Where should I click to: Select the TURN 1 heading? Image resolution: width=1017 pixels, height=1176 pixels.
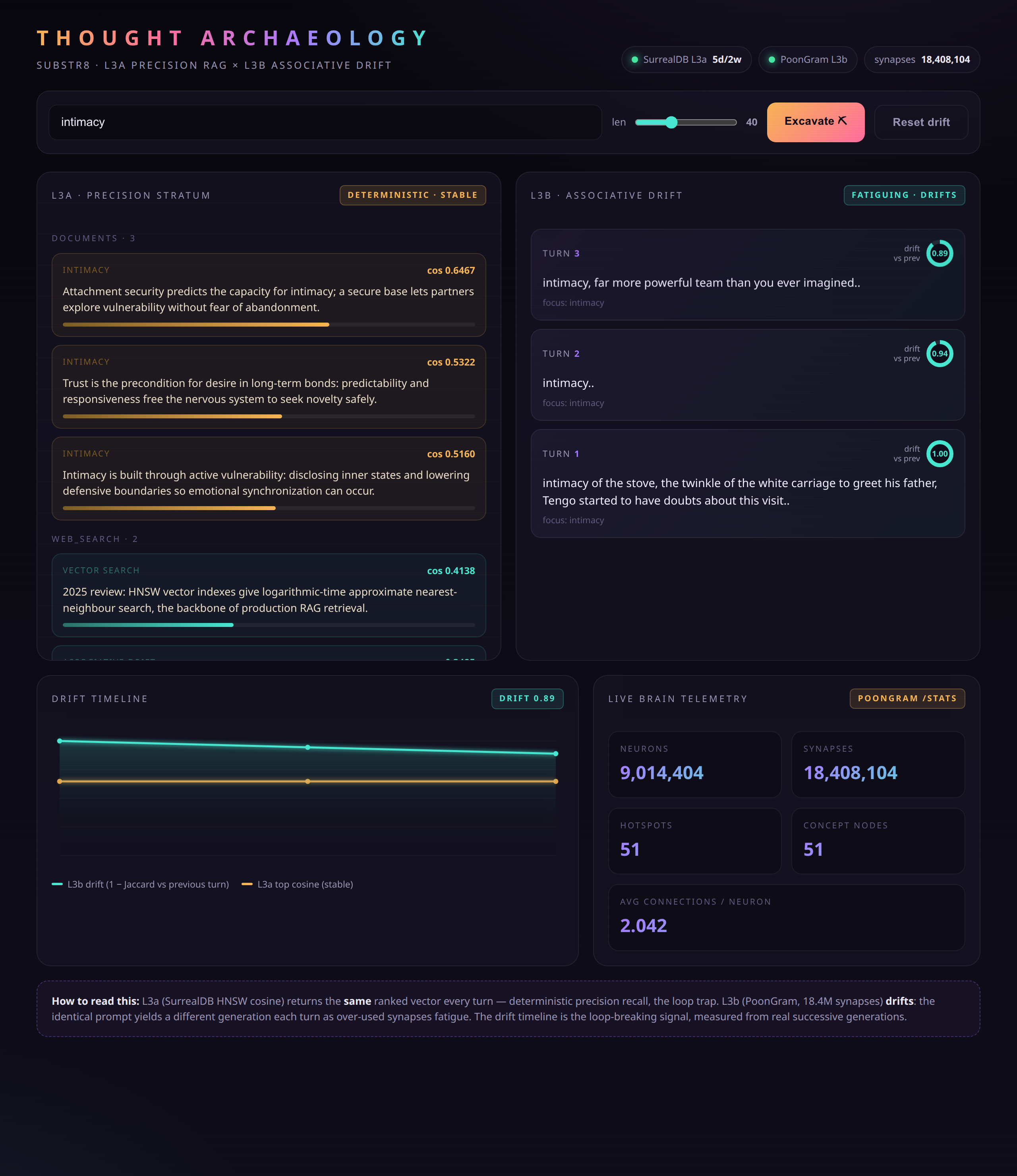click(x=561, y=454)
